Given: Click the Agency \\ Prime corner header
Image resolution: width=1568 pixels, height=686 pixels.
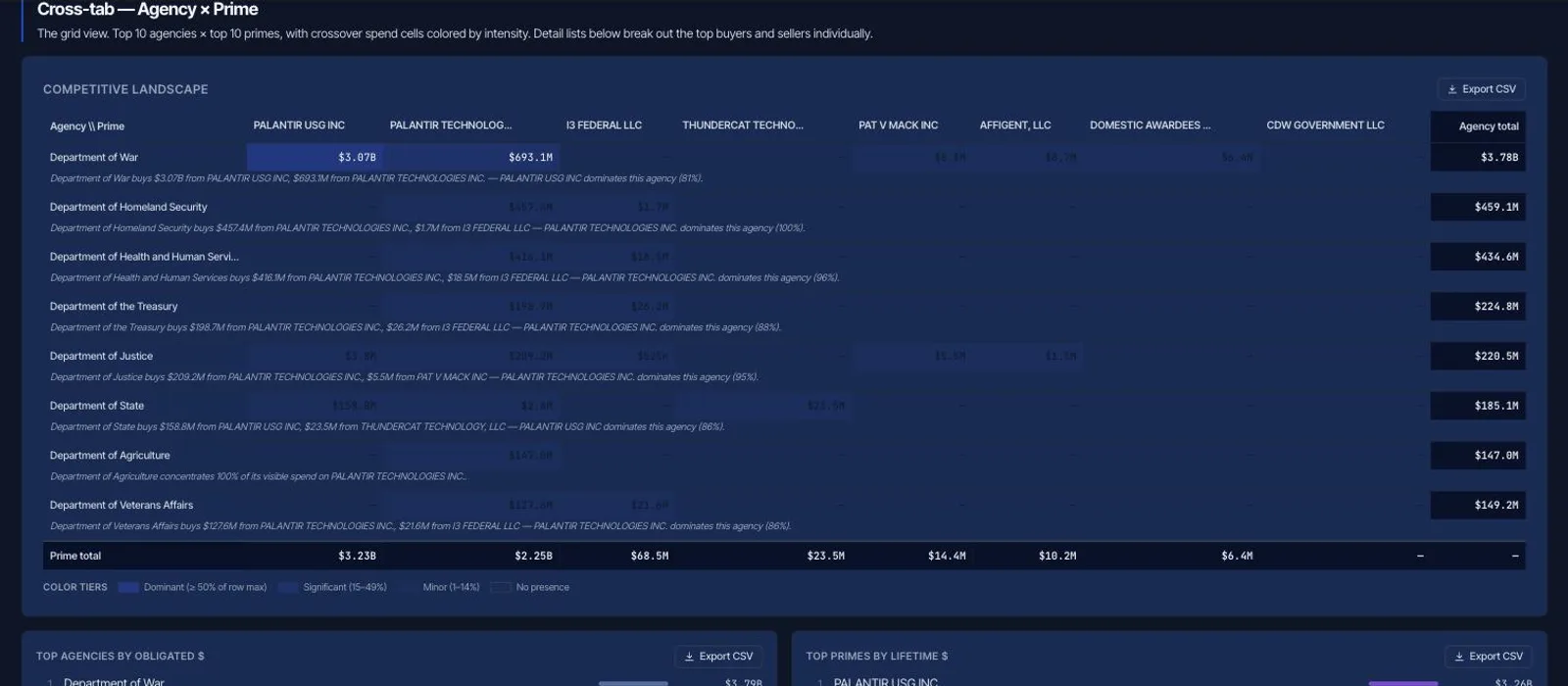Looking at the screenshot, I should click(x=87, y=126).
